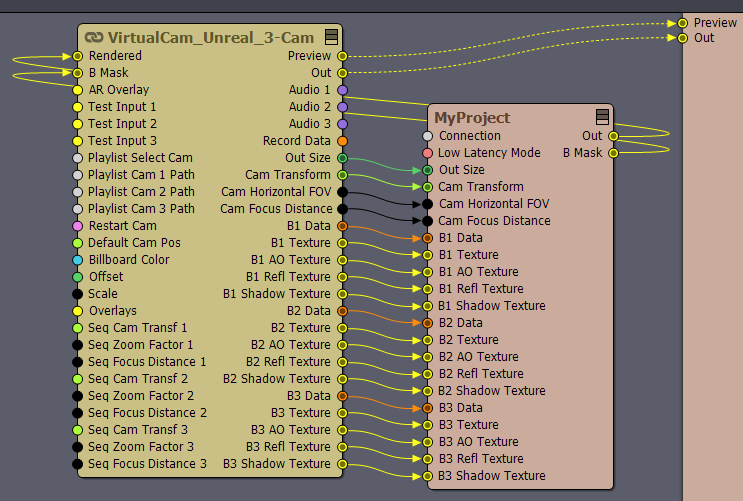Click the MyProject 'B3 AO Texture' label
Image resolution: width=743 pixels, height=501 pixels.
(479, 442)
